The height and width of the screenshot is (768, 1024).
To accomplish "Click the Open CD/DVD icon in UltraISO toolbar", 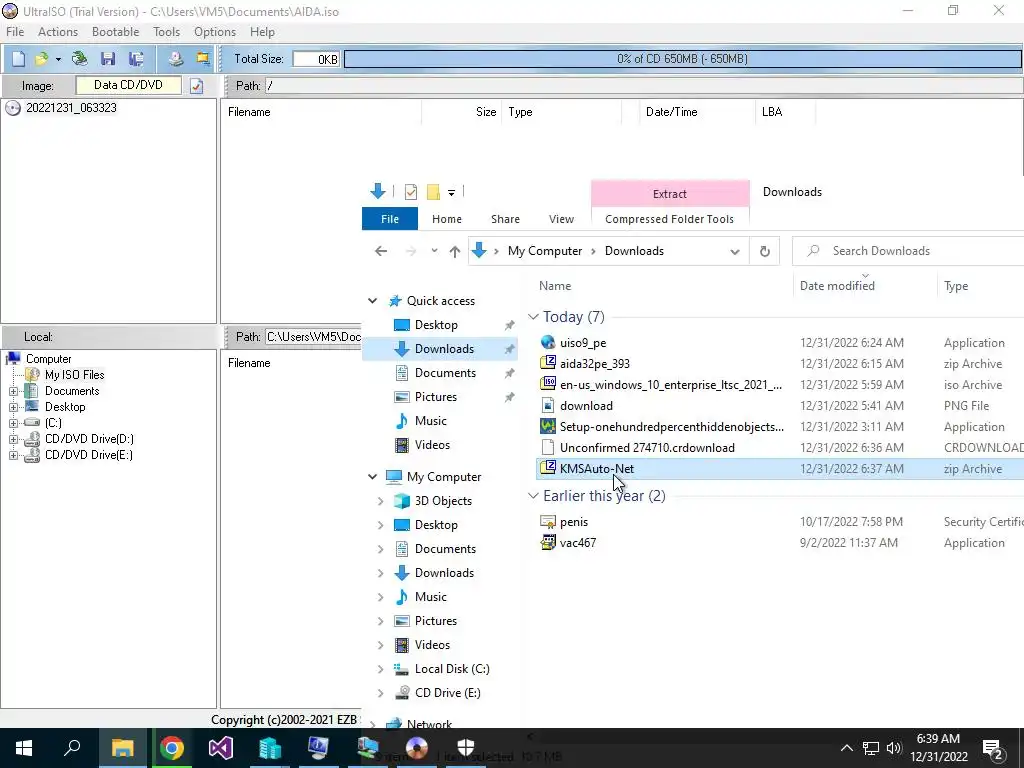I will coord(80,59).
